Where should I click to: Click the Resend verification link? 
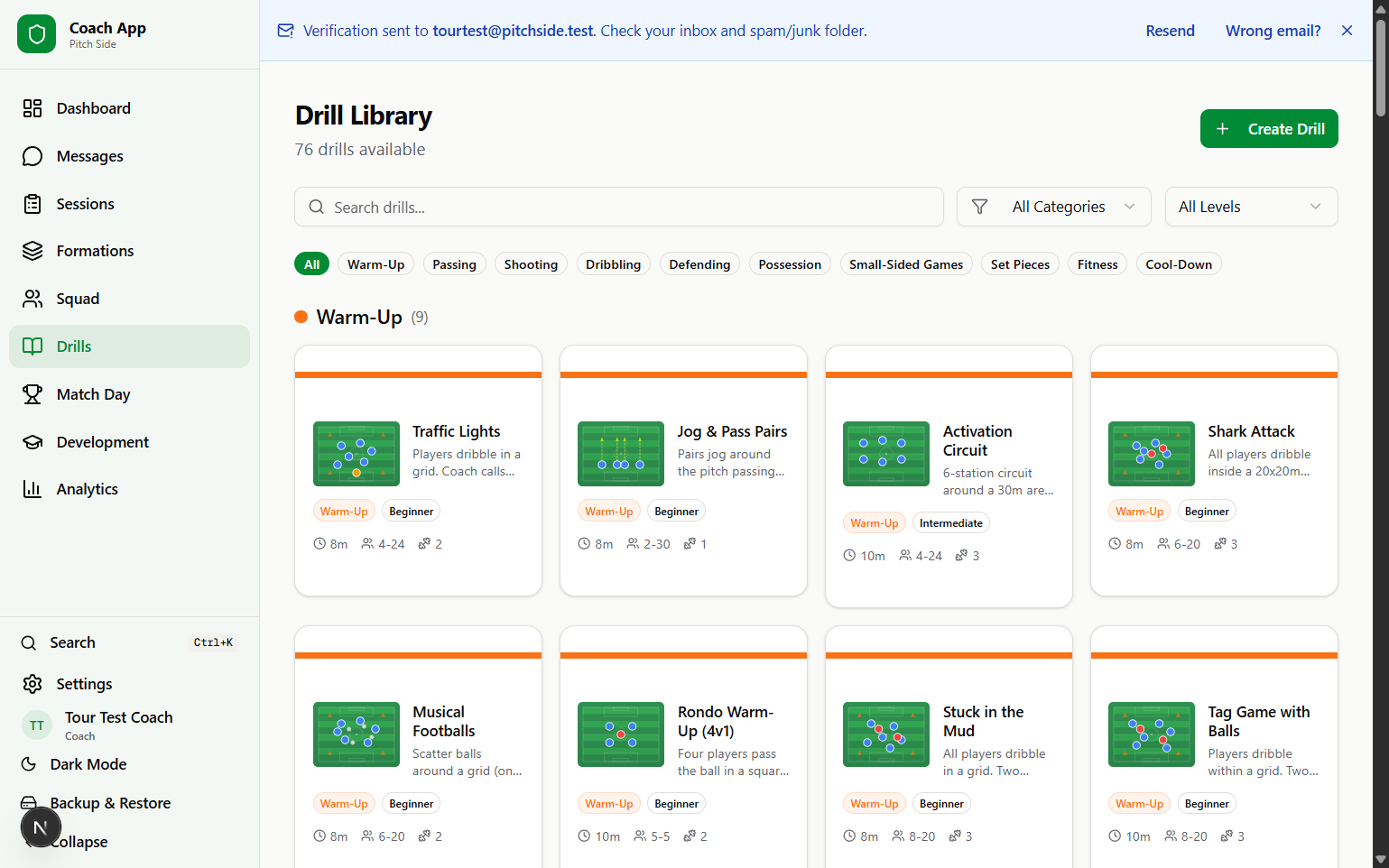point(1170,31)
